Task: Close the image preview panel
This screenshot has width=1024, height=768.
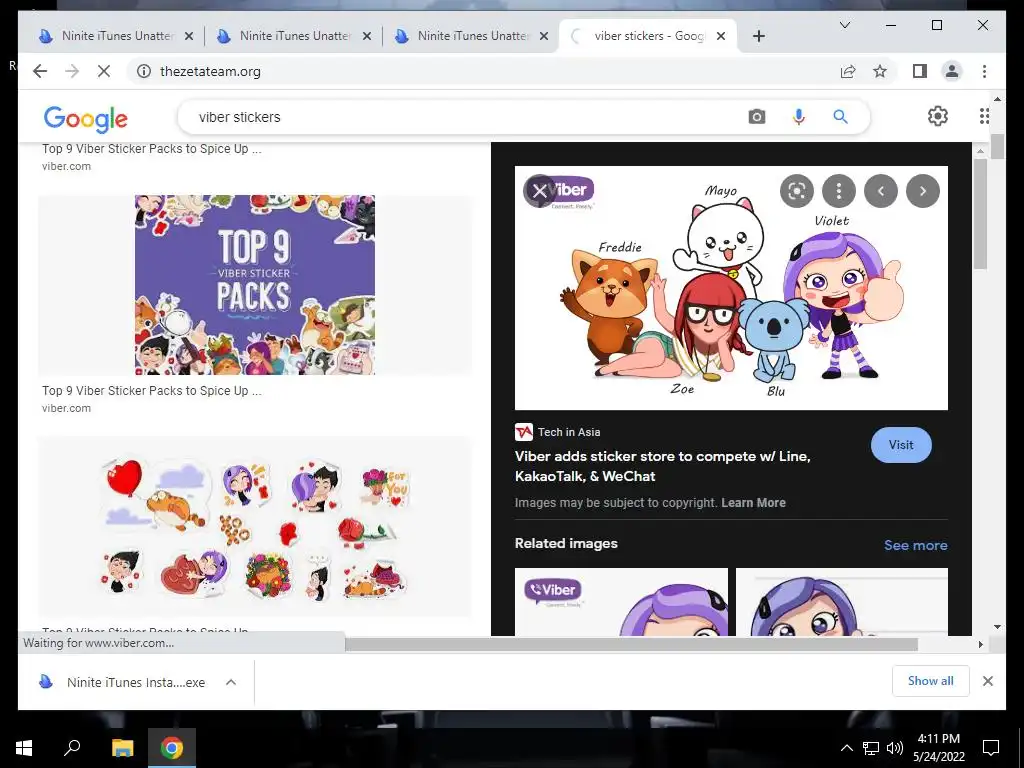Action: click(539, 191)
